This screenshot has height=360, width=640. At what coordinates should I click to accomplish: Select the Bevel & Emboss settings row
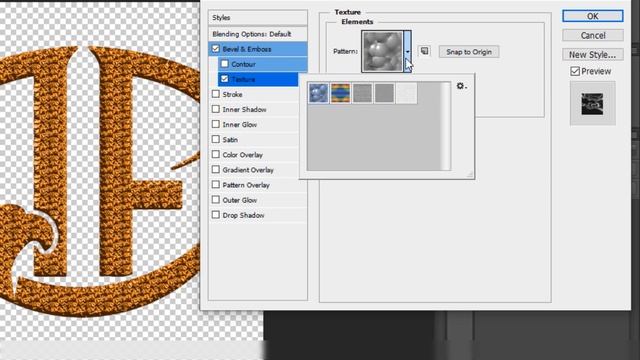tap(258, 49)
